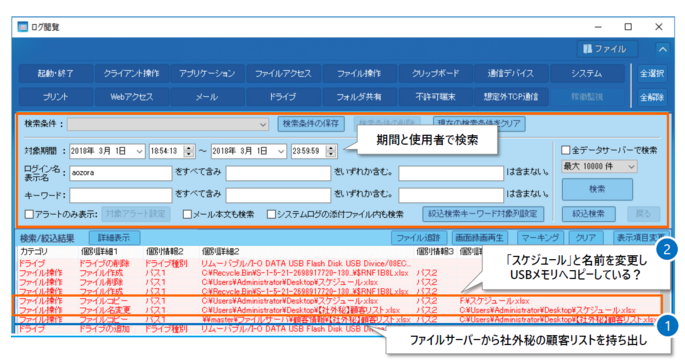
Task: Open the 検索条件 dropdown list
Action: [168, 125]
